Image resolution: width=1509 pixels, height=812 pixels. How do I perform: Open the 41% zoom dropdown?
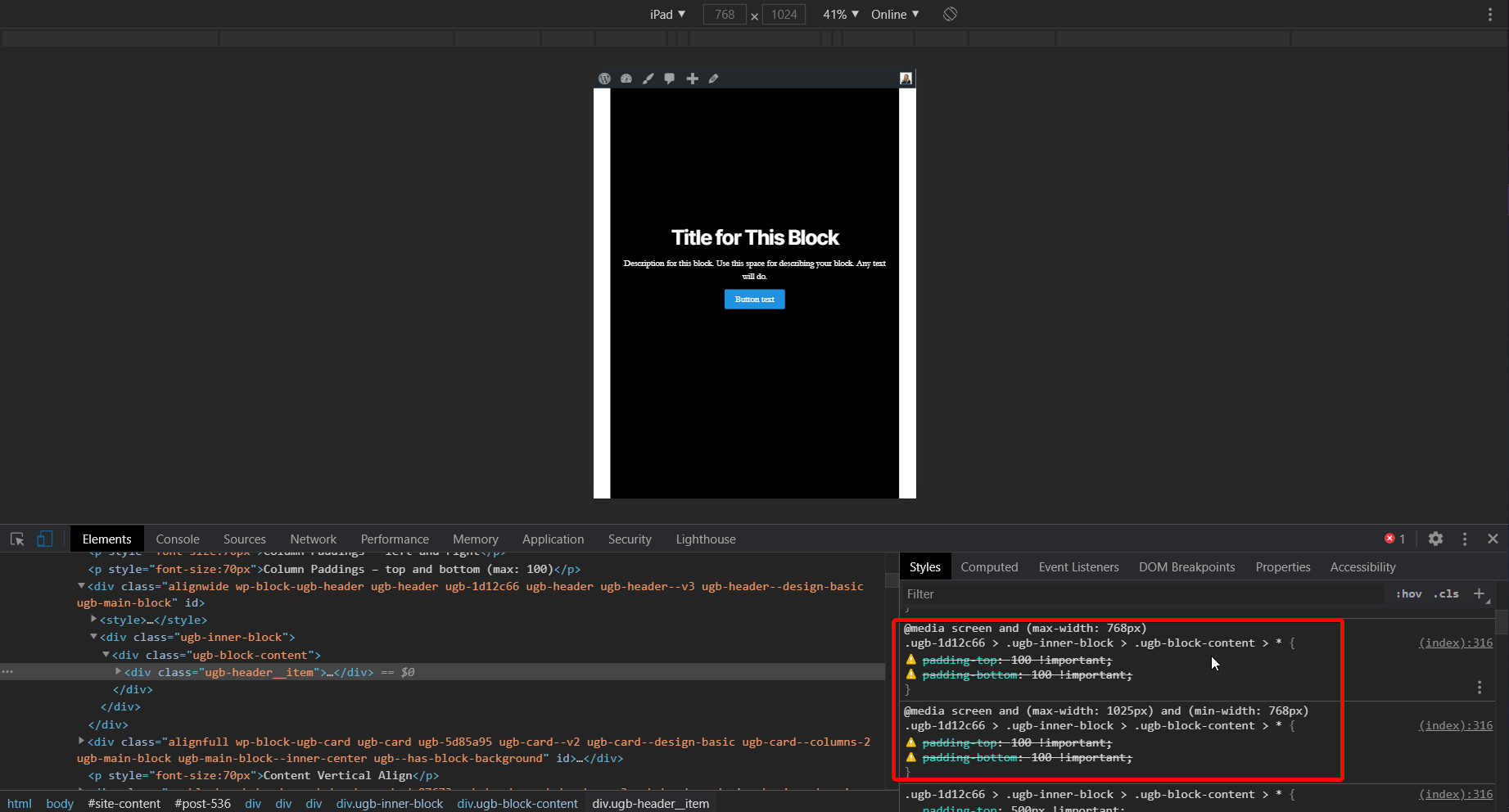(x=841, y=14)
